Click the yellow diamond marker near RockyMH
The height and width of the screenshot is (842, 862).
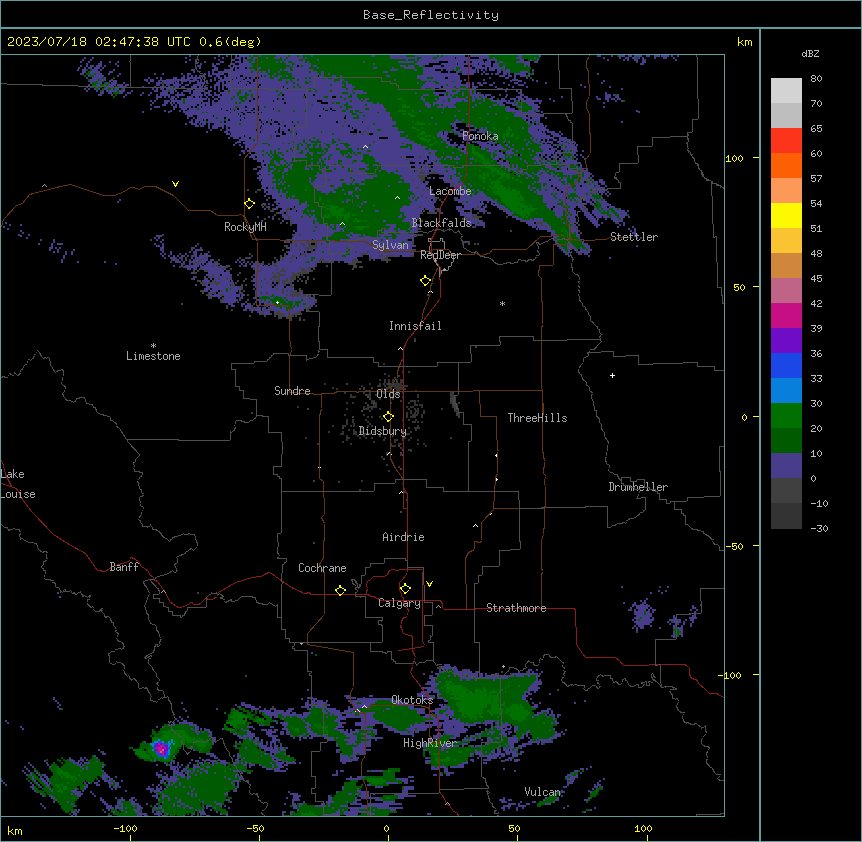coord(249,204)
